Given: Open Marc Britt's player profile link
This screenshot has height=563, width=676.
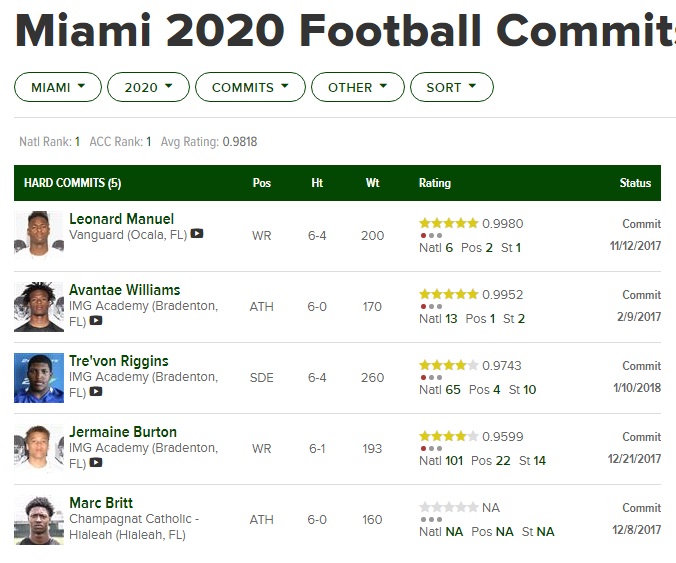Looking at the screenshot, I should (101, 503).
